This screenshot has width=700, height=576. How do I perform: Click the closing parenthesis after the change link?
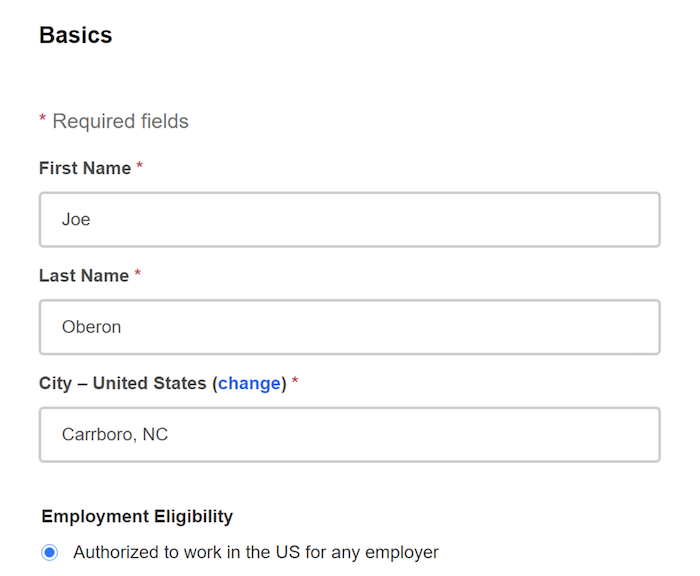[284, 383]
